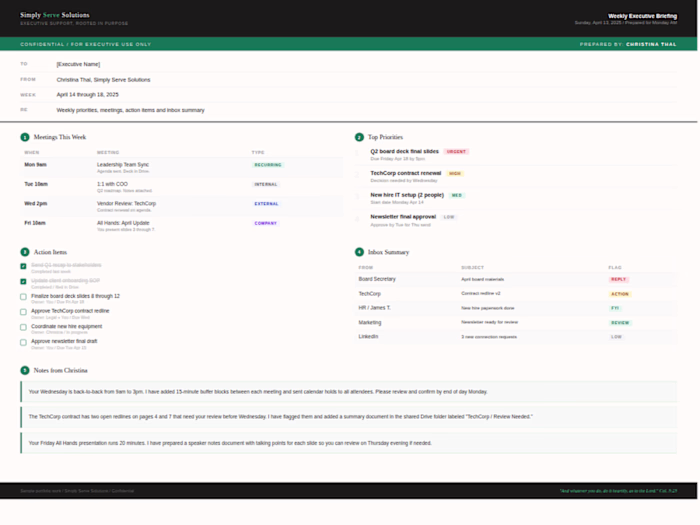Image resolution: width=700 pixels, height=525 pixels.
Task: Click the number 5 badge beside Notes from Christina
Action: click(x=25, y=371)
